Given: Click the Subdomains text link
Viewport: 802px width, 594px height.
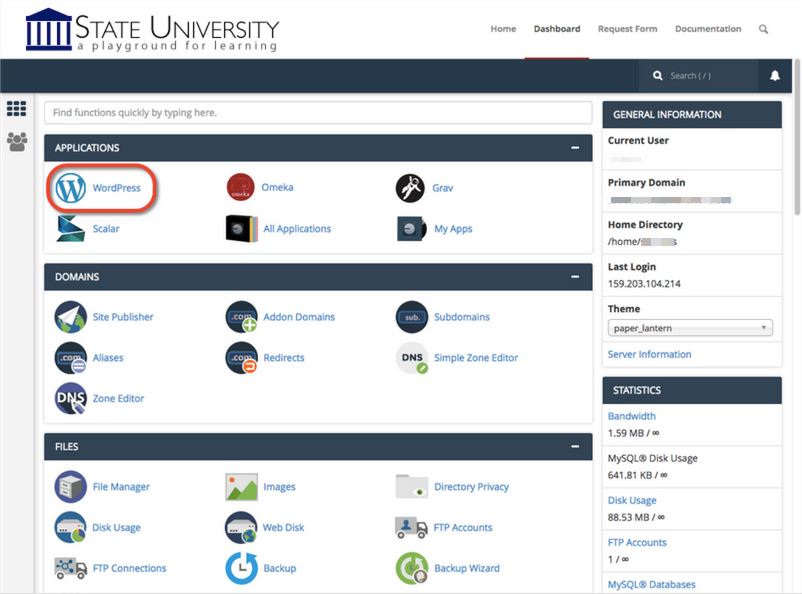Looking at the screenshot, I should point(462,317).
